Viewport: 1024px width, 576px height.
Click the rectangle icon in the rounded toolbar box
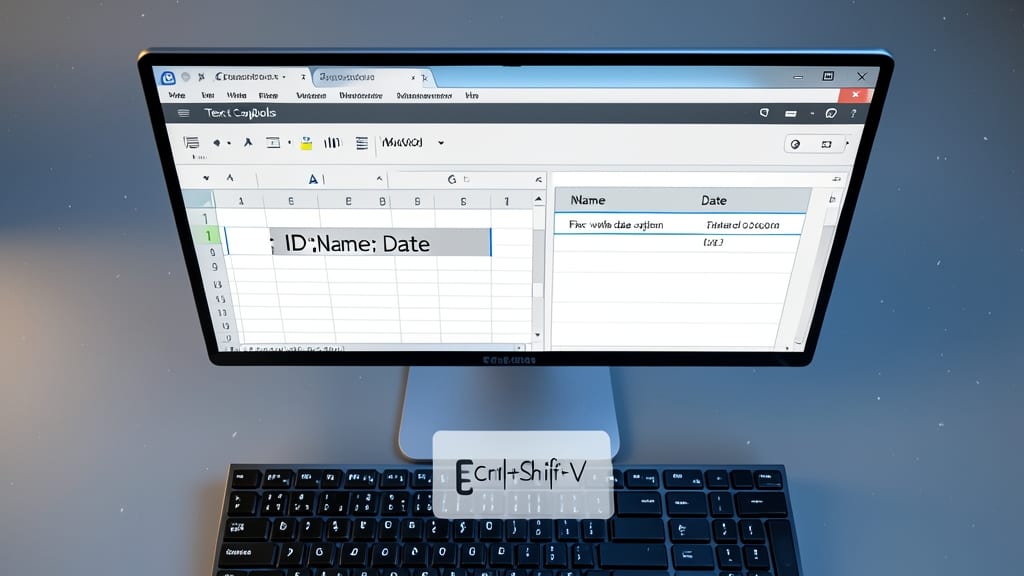pyautogui.click(x=826, y=144)
